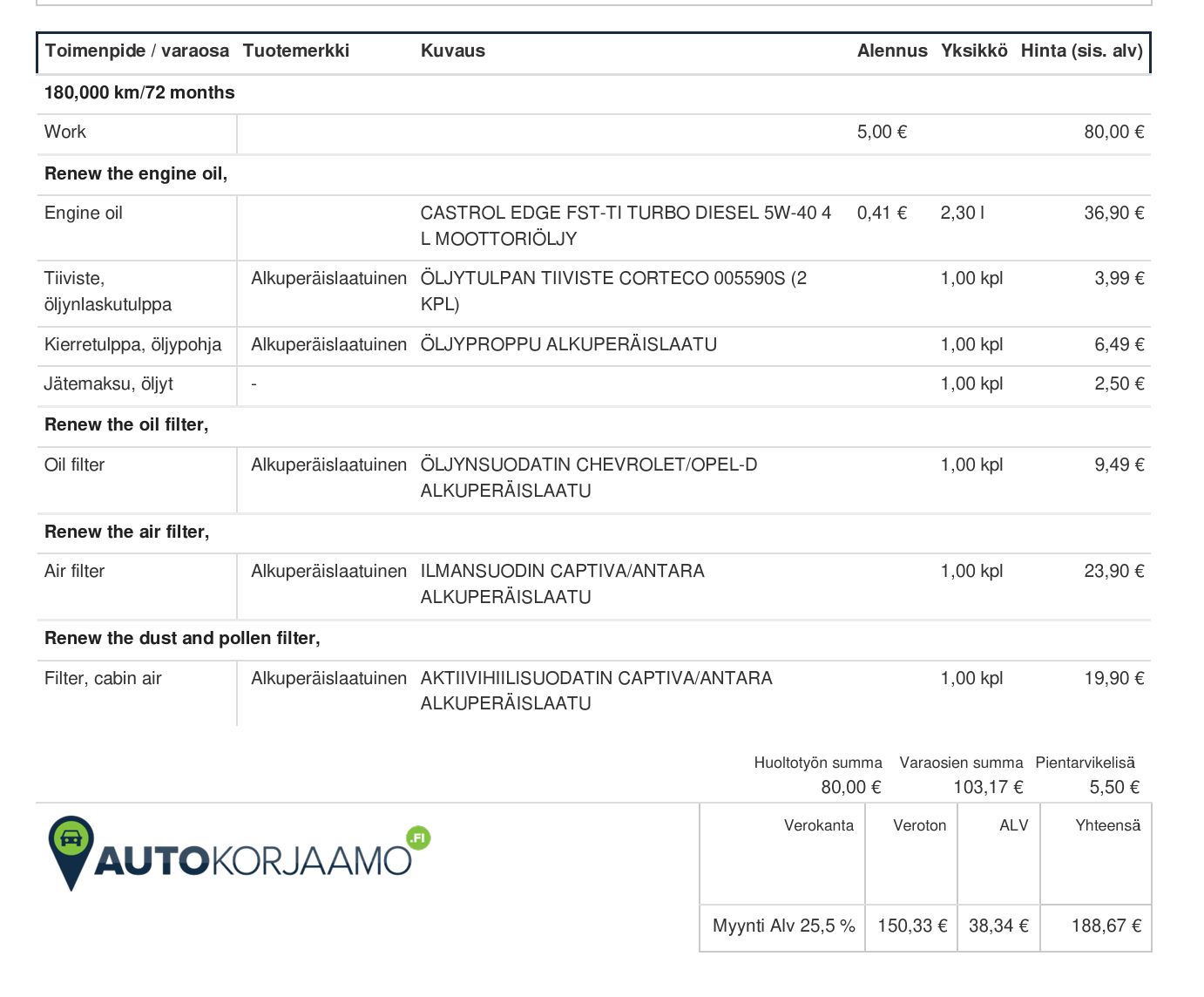Screen dimensions: 1204x997
Task: Click the AUTOKORJAAMO logo text
Action: click(x=253, y=861)
